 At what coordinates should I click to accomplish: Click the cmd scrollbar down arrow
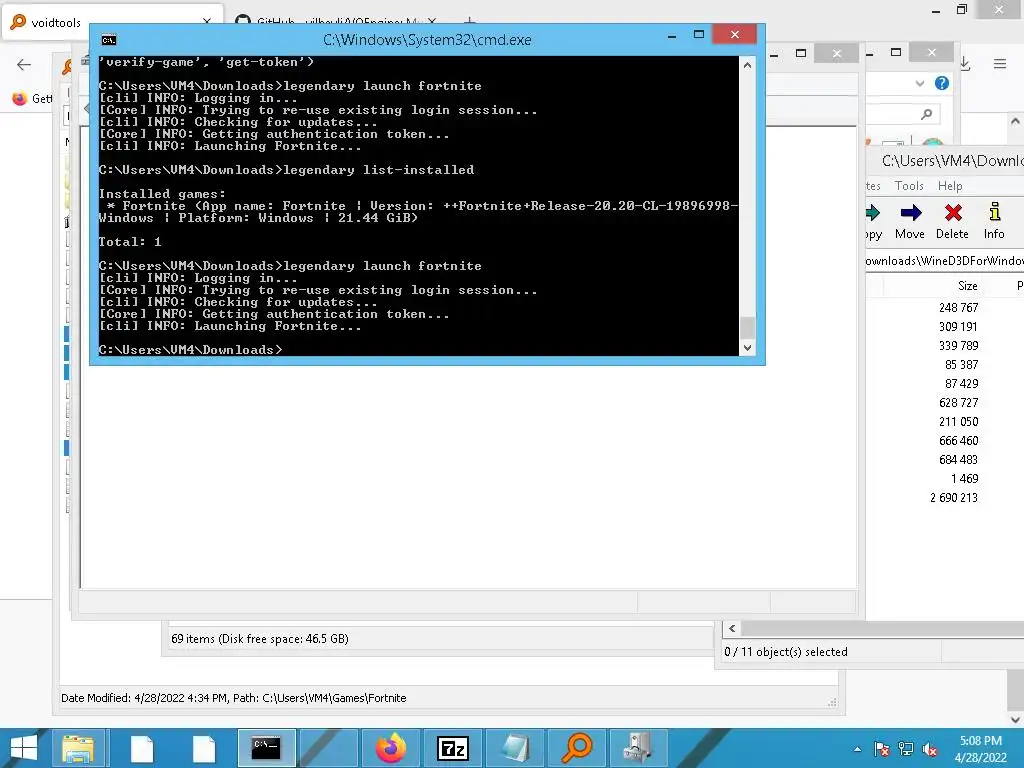coord(748,348)
